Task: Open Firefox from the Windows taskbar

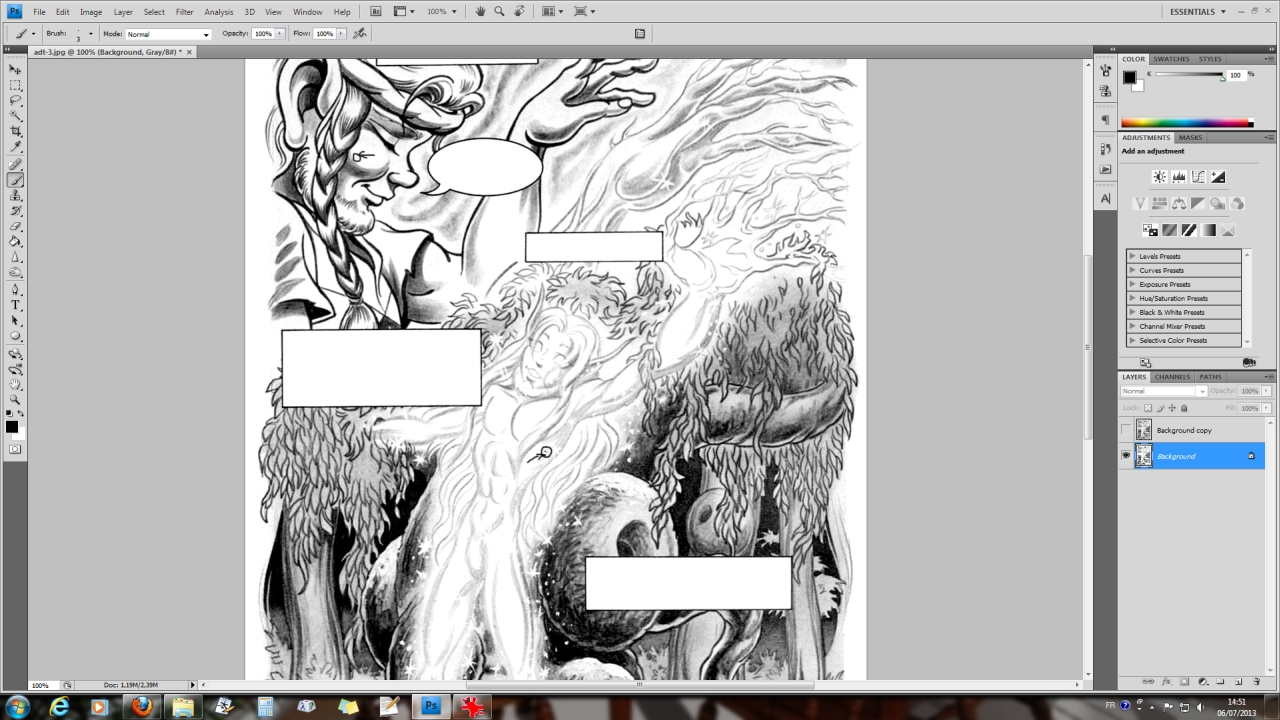Action: click(x=141, y=707)
